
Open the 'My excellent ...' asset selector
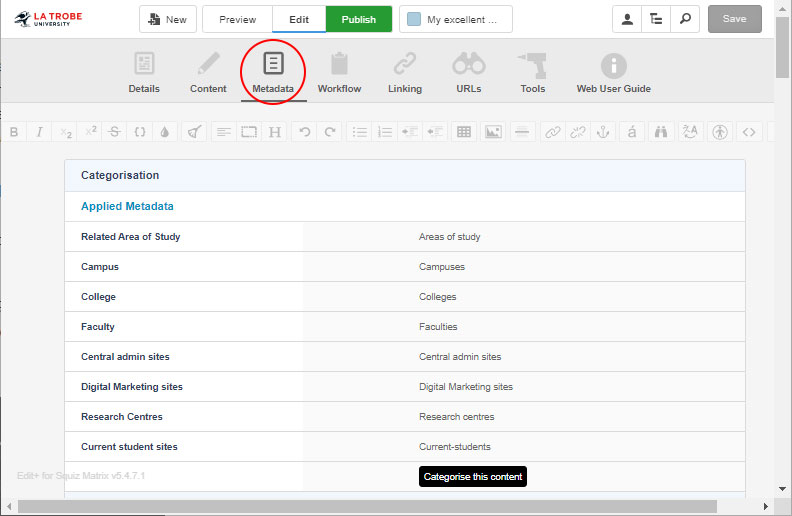pos(455,19)
